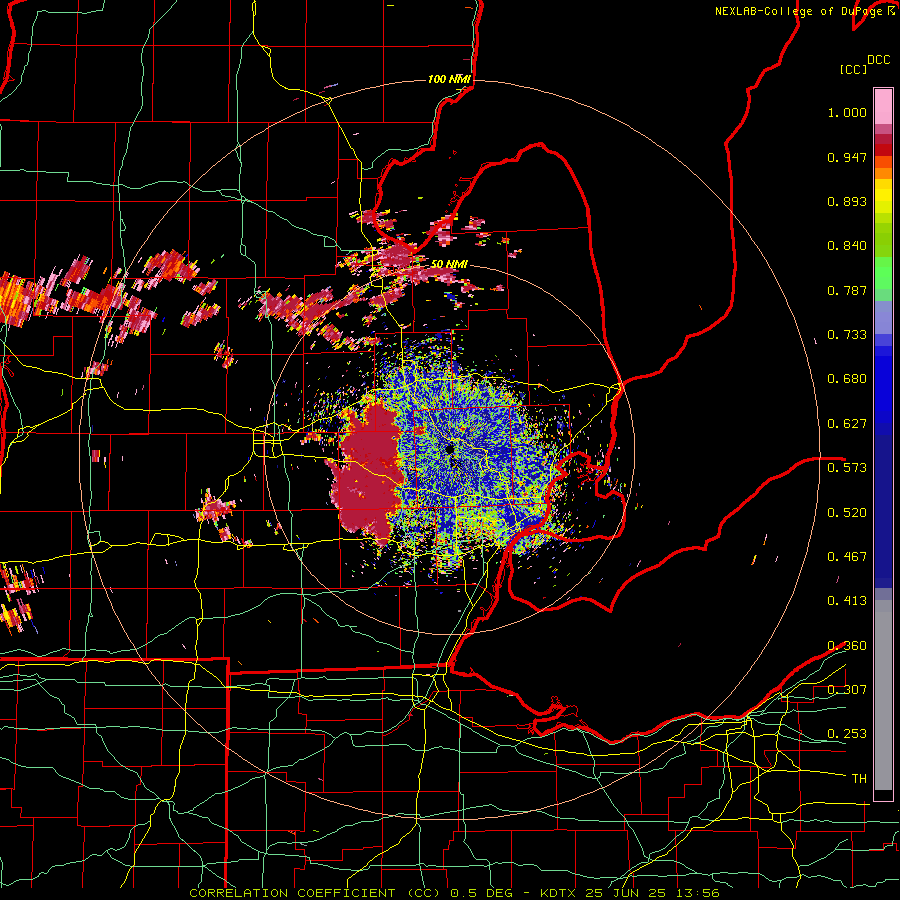Pick the gray low-value color bar segment
Screen dimensions: 900x900
click(883, 695)
